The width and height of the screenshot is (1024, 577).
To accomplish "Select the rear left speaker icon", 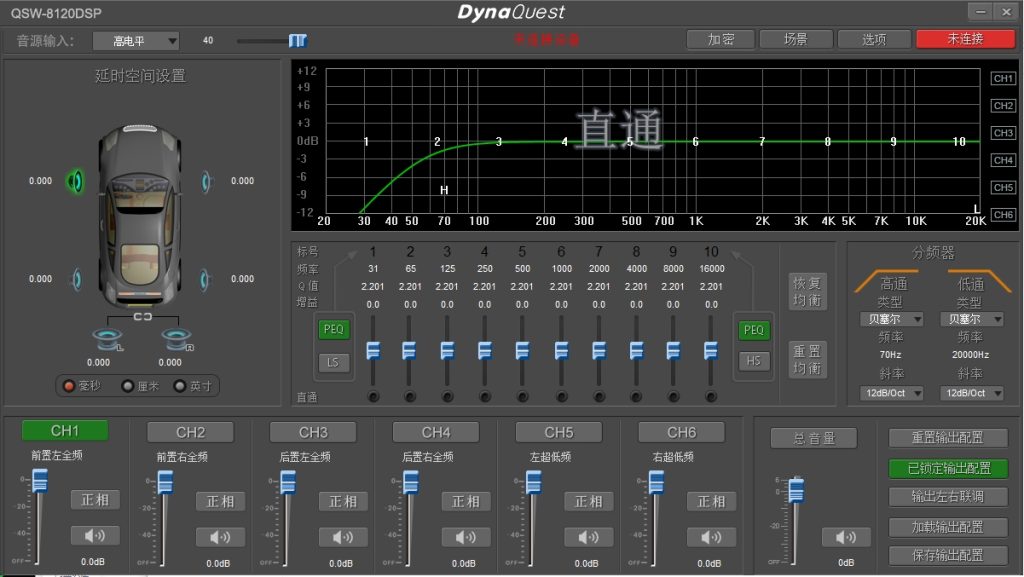I will [77, 279].
